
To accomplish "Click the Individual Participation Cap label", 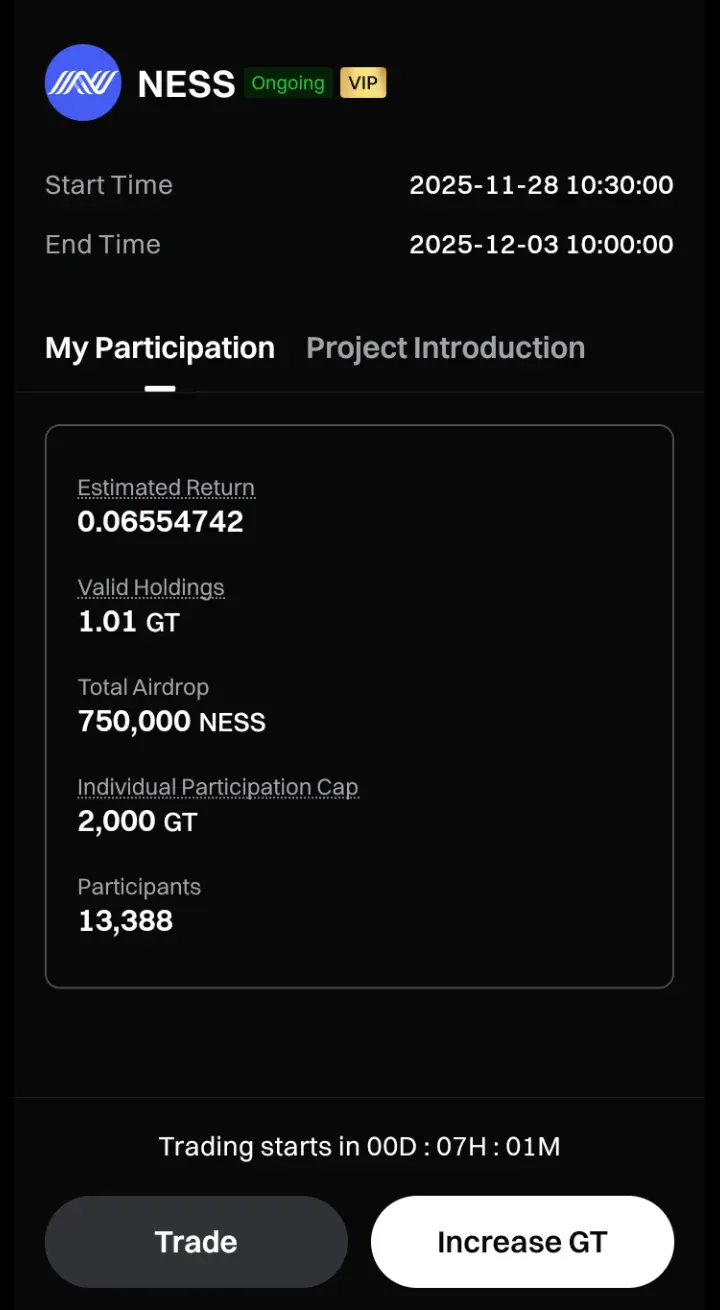I will [218, 788].
